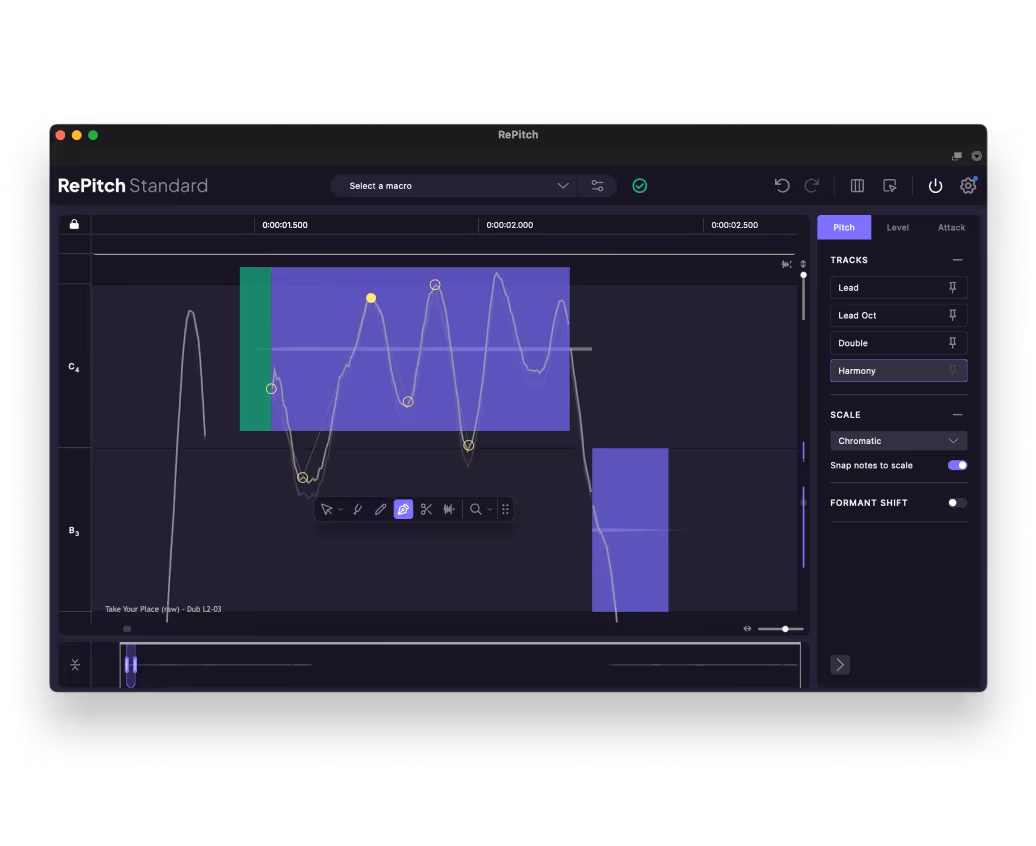1036x846 pixels.
Task: Click the title bar dropdown arrow icon
Action: 977,156
